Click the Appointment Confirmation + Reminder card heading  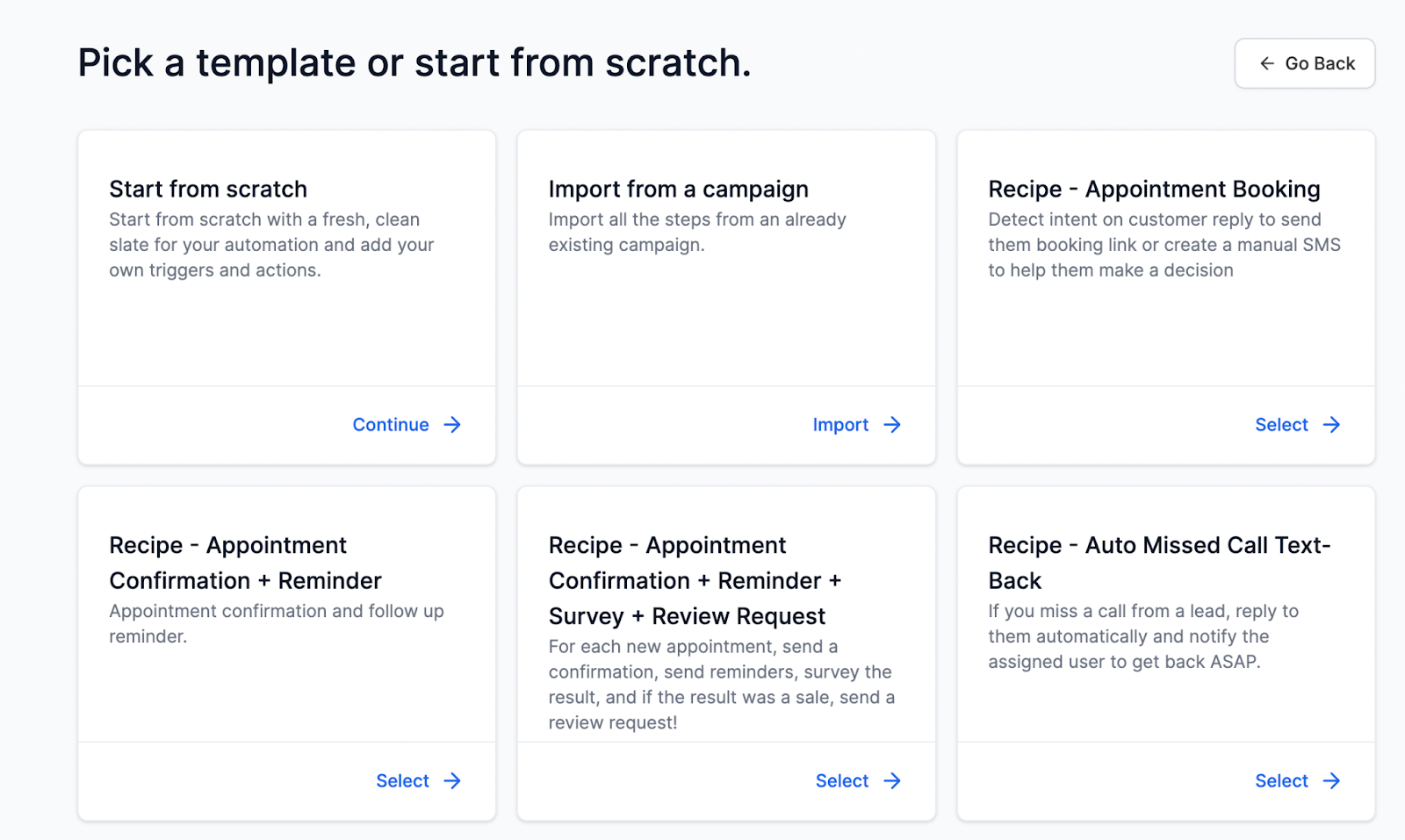[245, 563]
